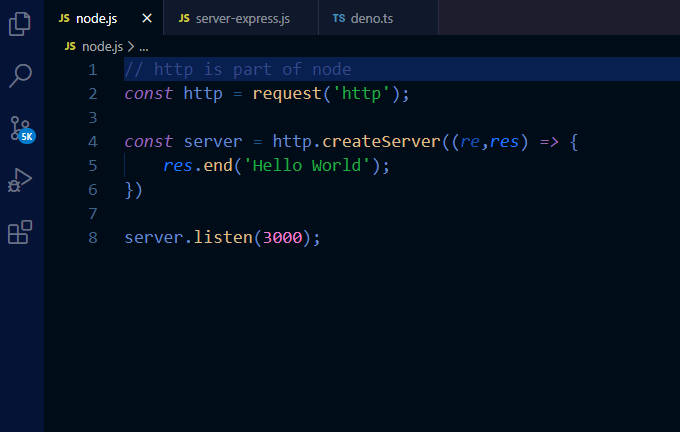The width and height of the screenshot is (680, 432).
Task: Click line number 1 in gutter
Action: [92, 70]
